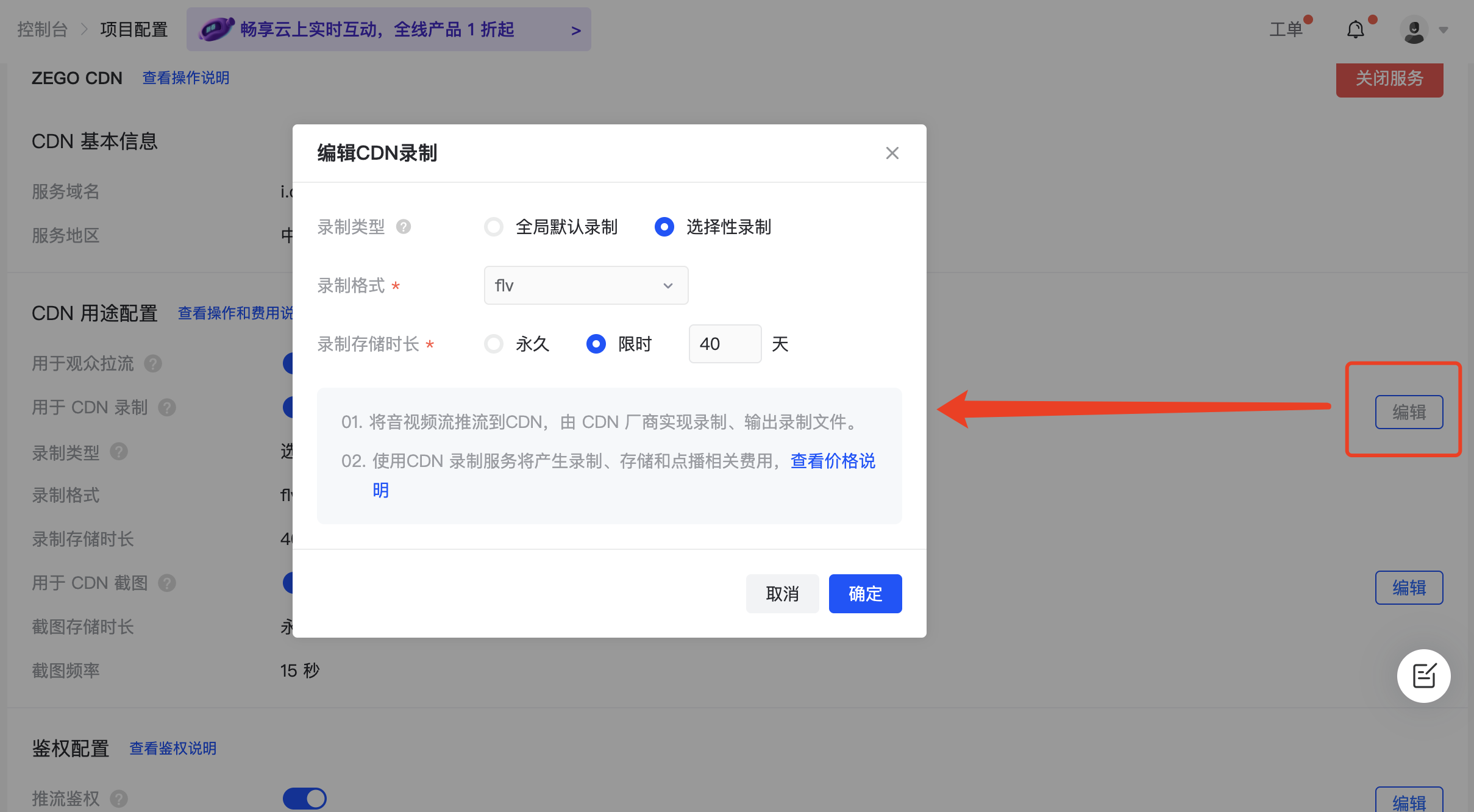Open the promotional banner arrow
Screen dimensions: 1474x812
(575, 30)
